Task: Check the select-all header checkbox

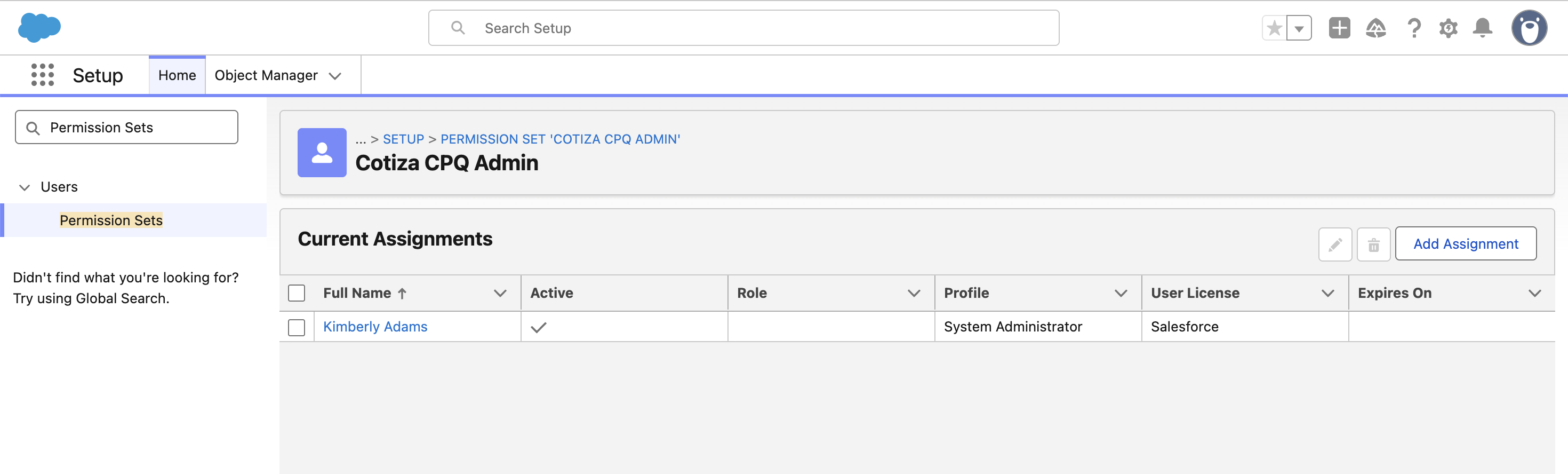Action: (297, 293)
